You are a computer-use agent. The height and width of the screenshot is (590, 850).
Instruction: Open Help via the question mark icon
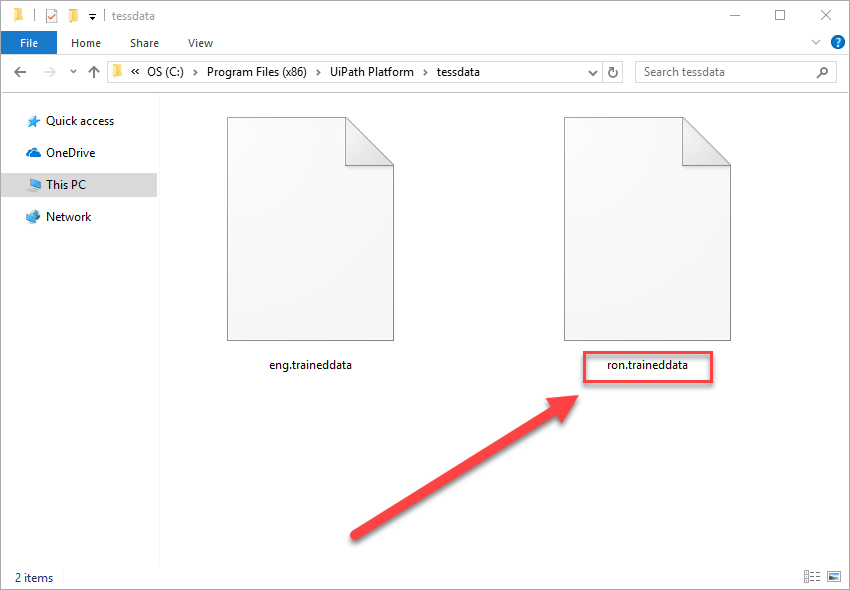point(837,43)
